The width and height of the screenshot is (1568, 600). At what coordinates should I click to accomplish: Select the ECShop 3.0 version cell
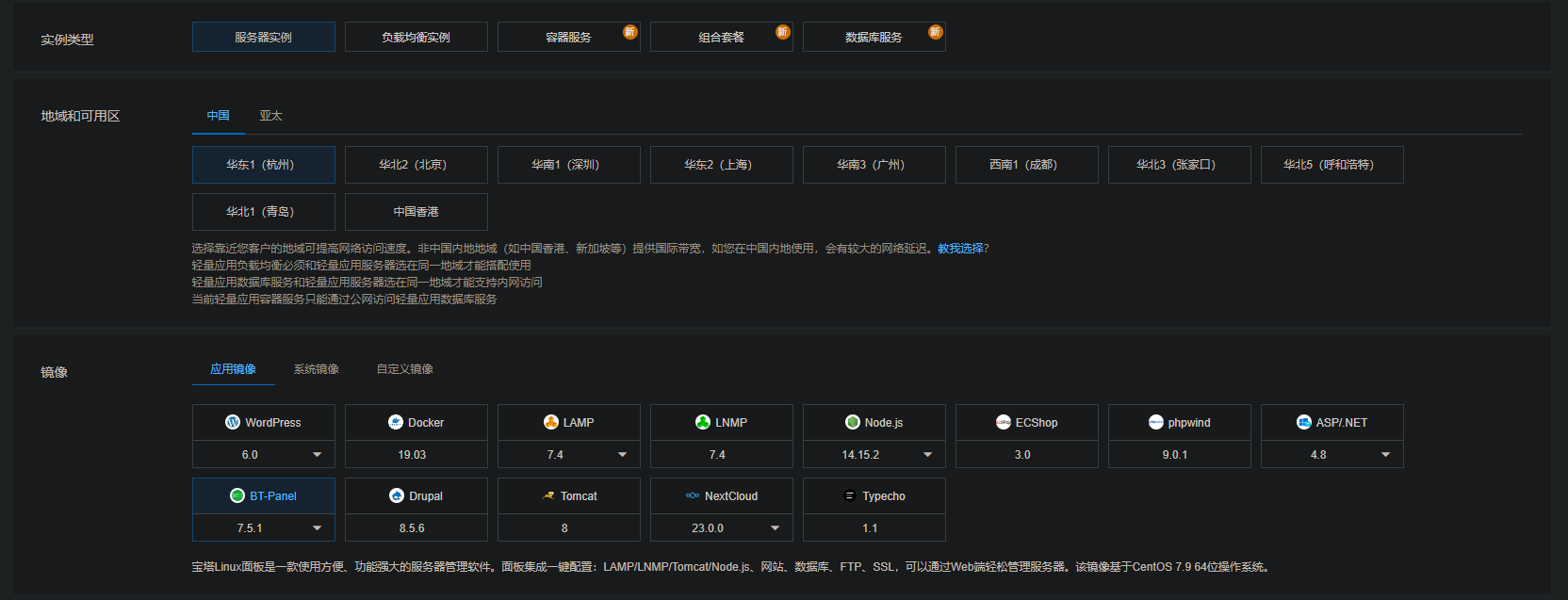[1027, 454]
